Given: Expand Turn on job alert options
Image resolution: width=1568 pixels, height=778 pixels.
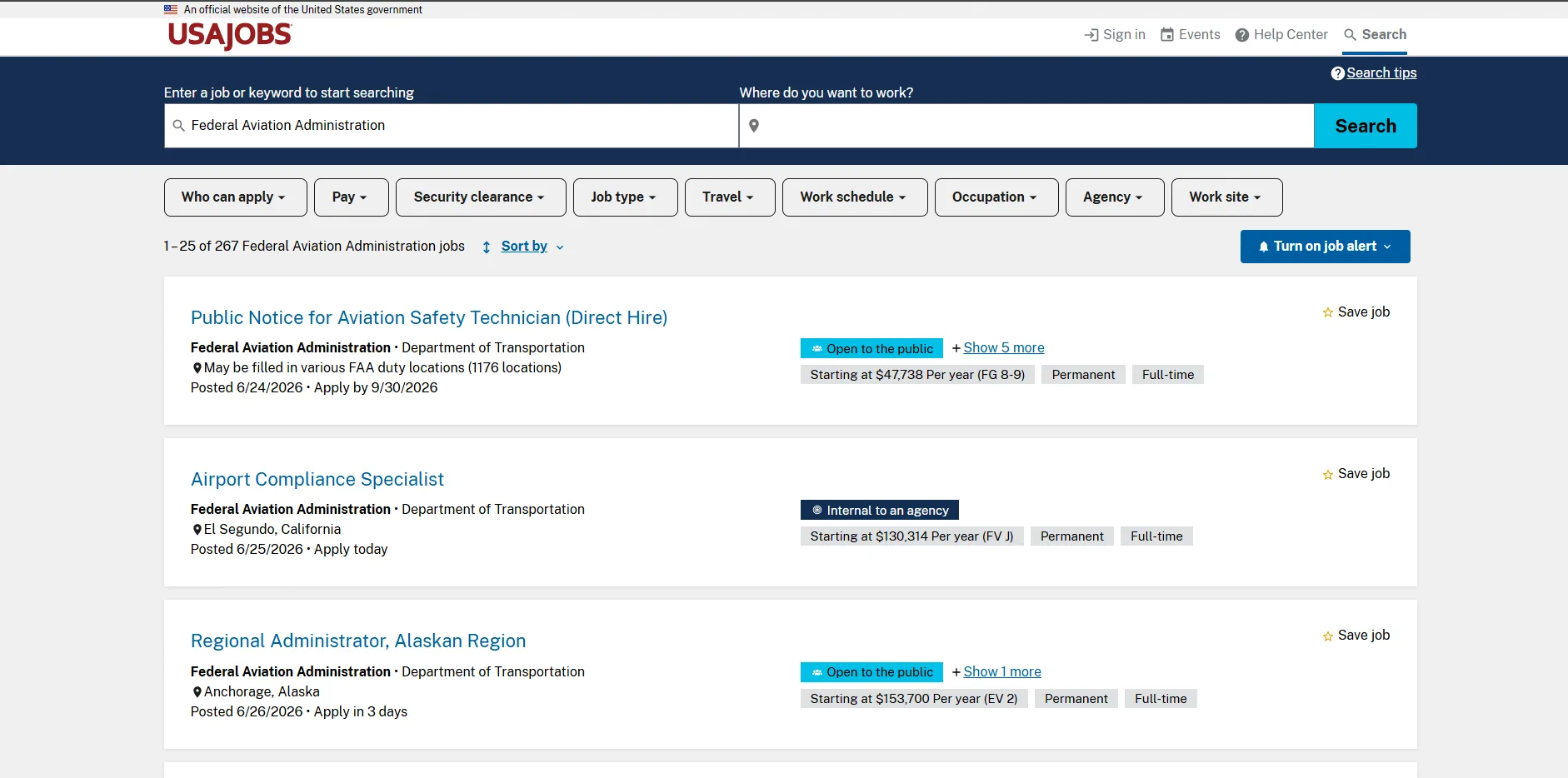Looking at the screenshot, I should 1325,247.
